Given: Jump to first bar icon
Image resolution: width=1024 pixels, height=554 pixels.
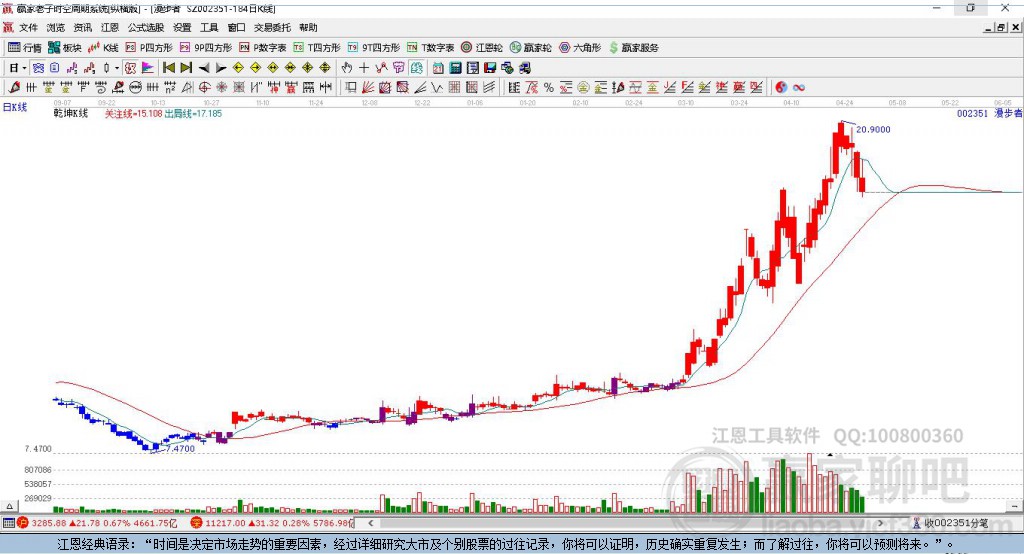Looking at the screenshot, I should pyautogui.click(x=168, y=68).
